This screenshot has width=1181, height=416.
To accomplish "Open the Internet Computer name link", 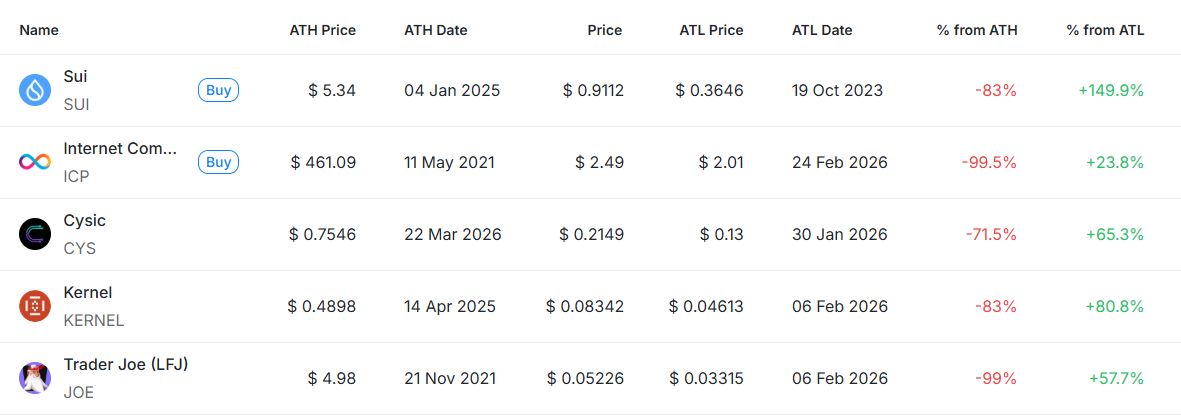I will click(120, 149).
